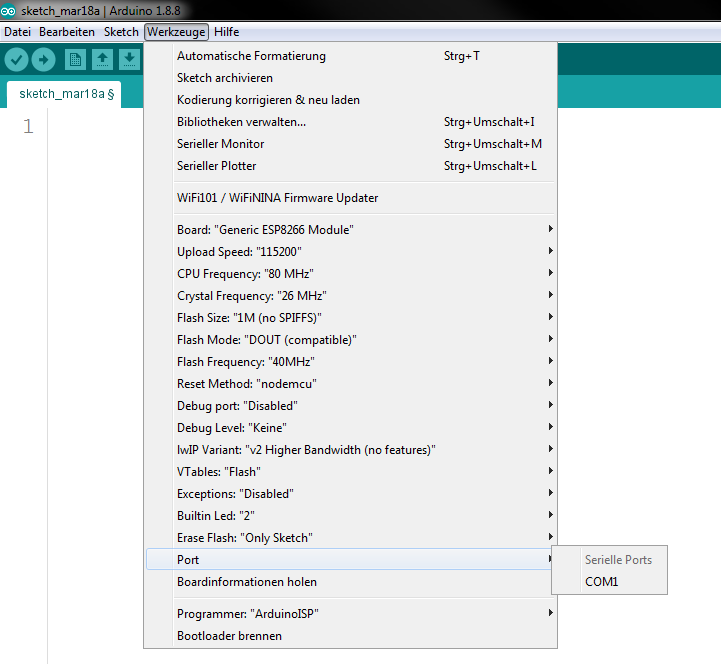This screenshot has width=721, height=664.
Task: Select COM1 serial port
Action: point(602,582)
